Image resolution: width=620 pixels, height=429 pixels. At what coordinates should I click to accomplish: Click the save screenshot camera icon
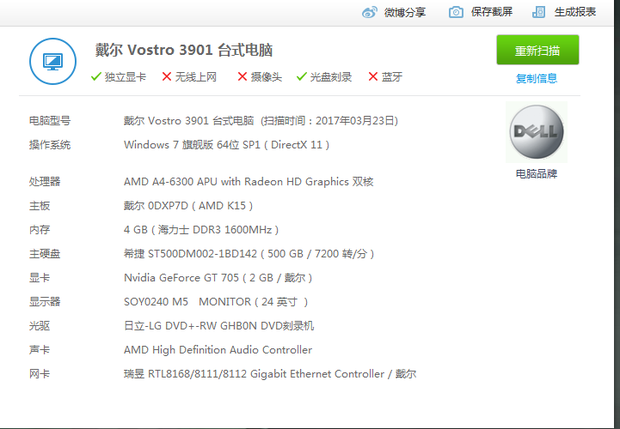(456, 12)
